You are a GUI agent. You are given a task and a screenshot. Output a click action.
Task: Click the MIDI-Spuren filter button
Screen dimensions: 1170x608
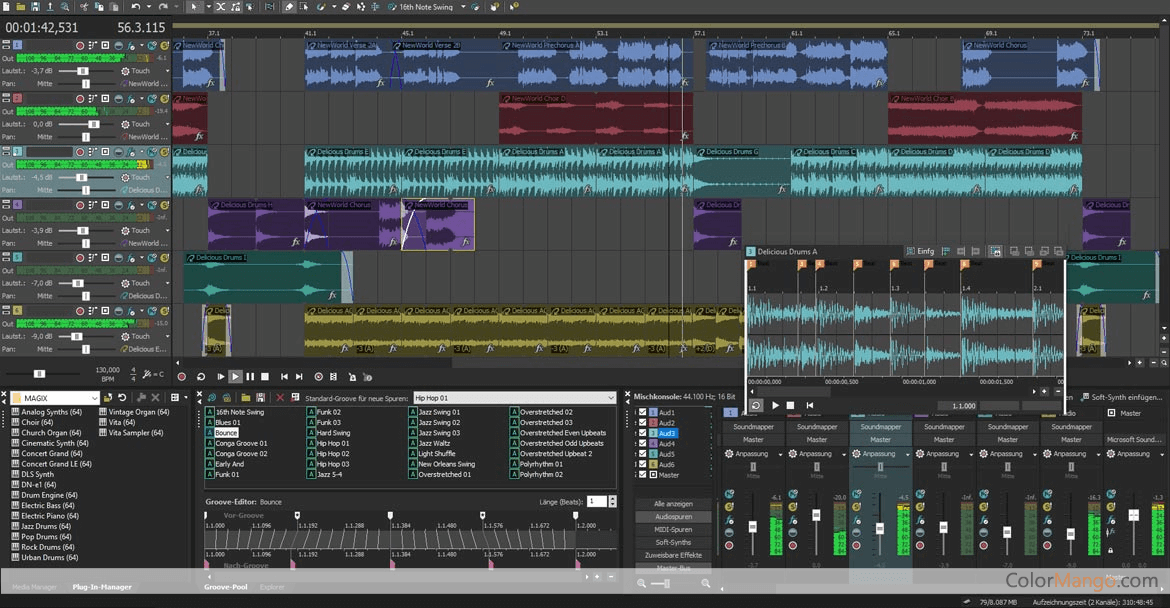tap(673, 530)
